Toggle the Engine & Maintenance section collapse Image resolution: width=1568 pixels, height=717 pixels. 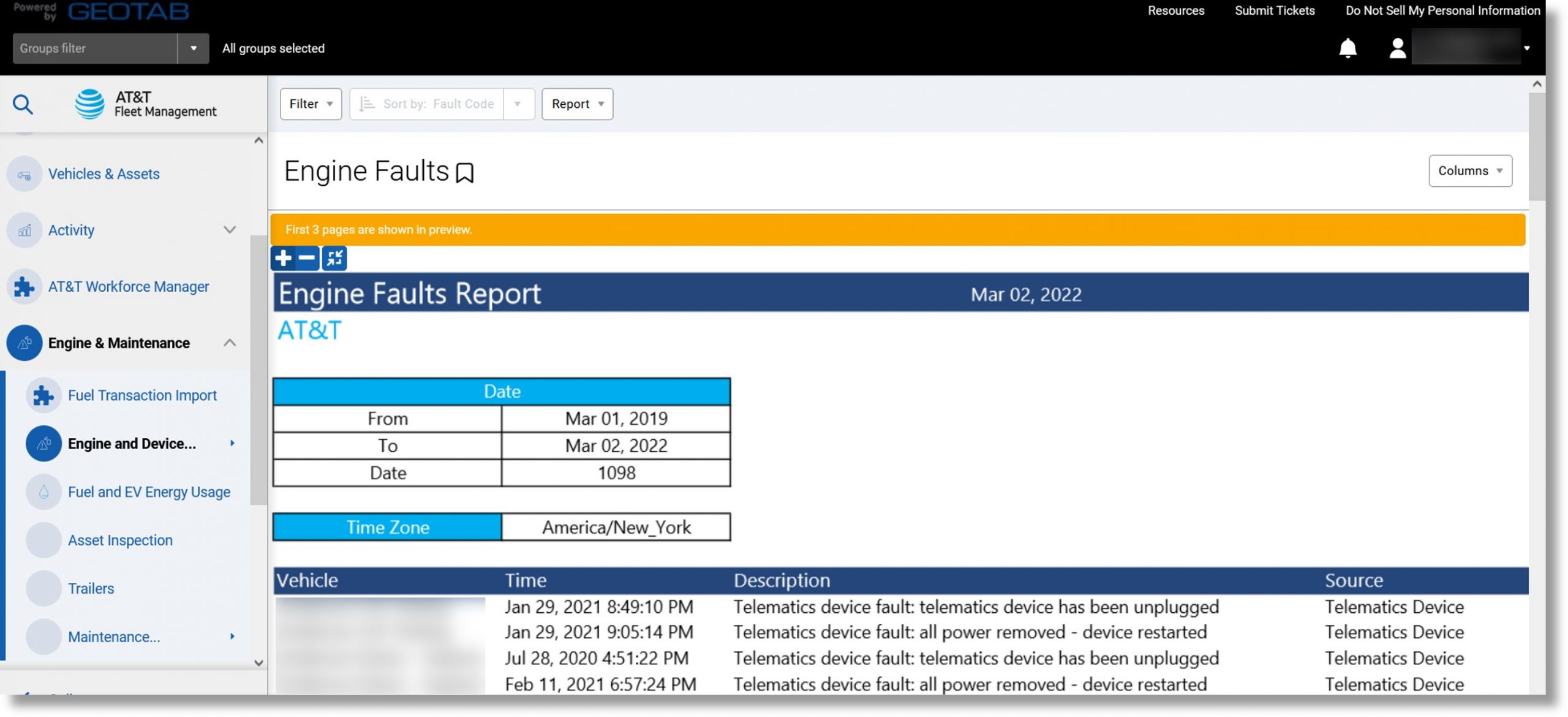[x=230, y=343]
